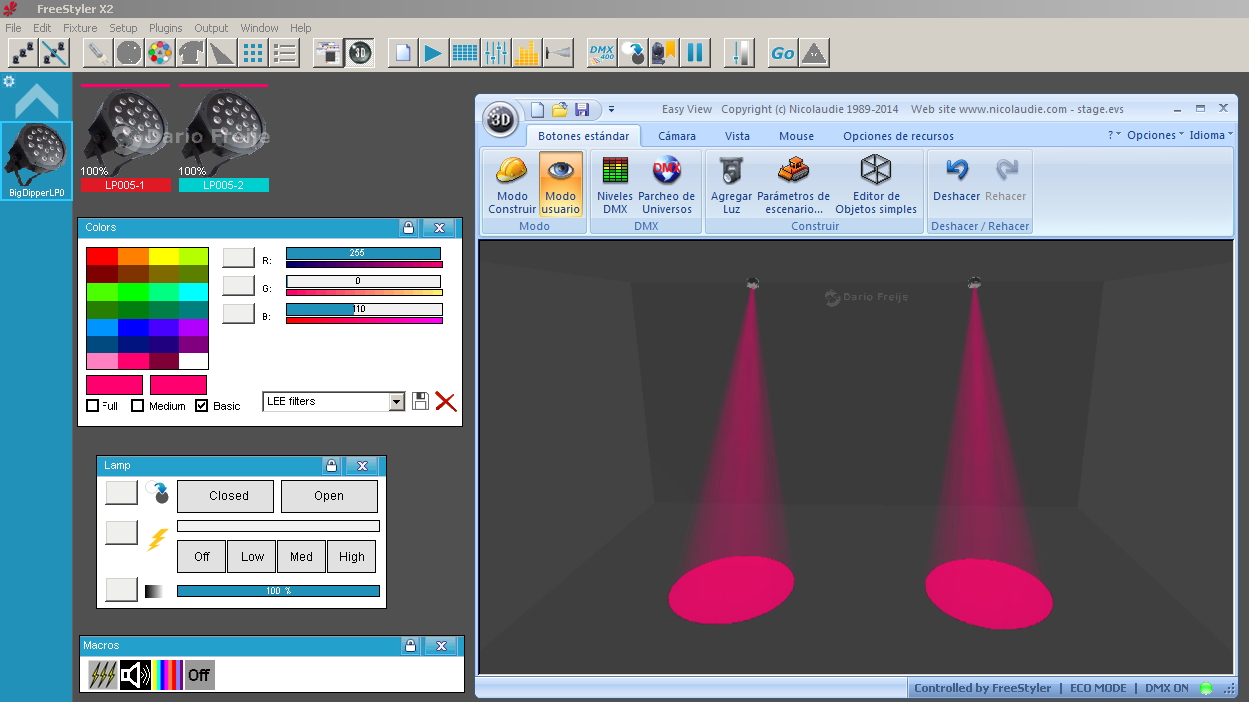Click the sound speaker icon in Macros panel

tap(135, 675)
